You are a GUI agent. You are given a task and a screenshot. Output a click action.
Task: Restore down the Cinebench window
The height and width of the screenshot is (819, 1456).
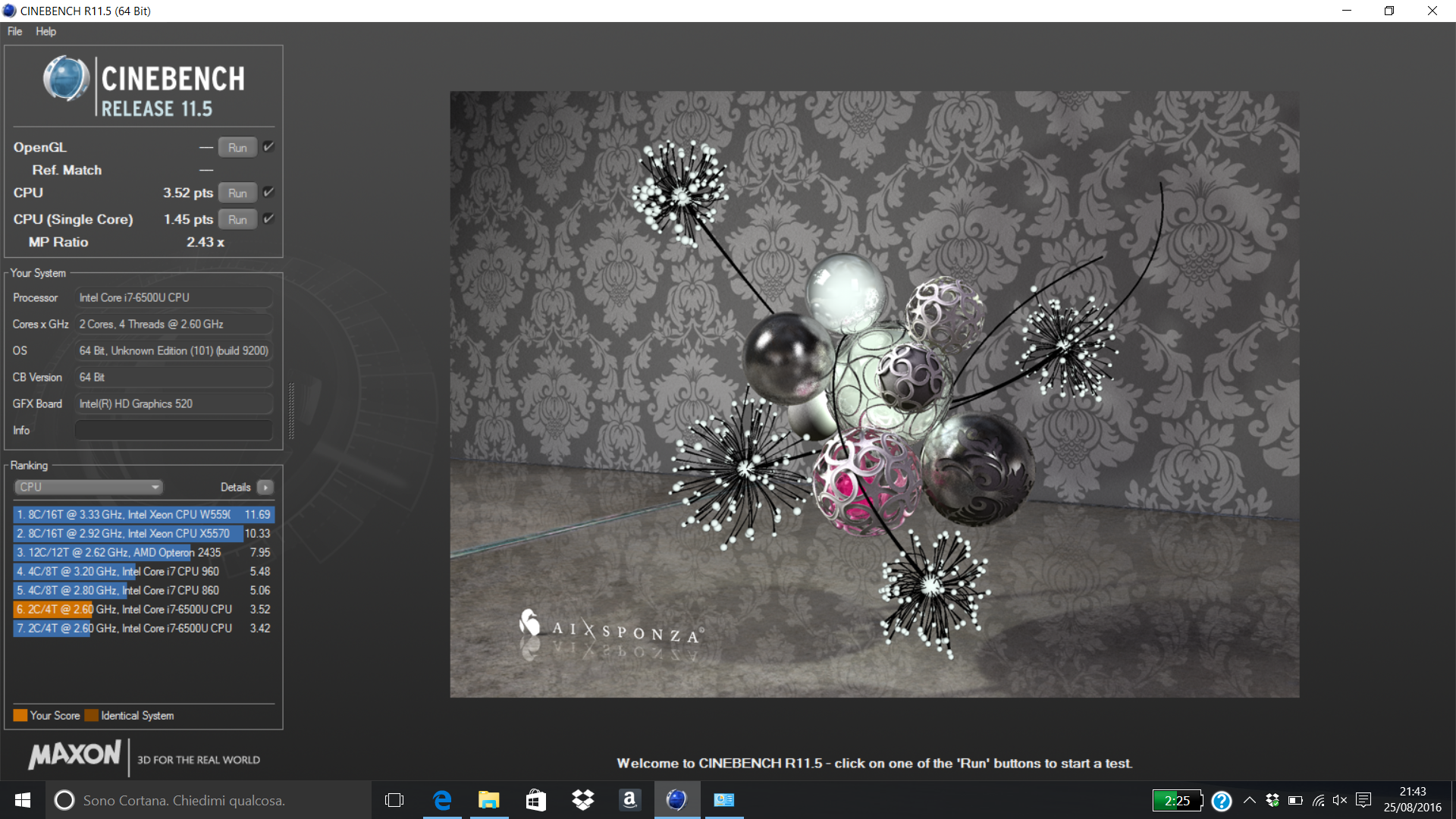[1389, 11]
